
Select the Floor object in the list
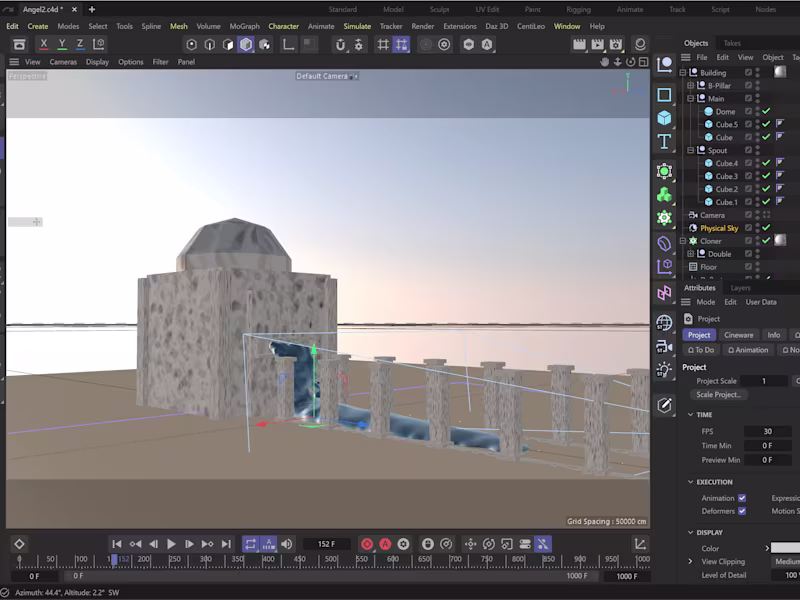point(708,267)
